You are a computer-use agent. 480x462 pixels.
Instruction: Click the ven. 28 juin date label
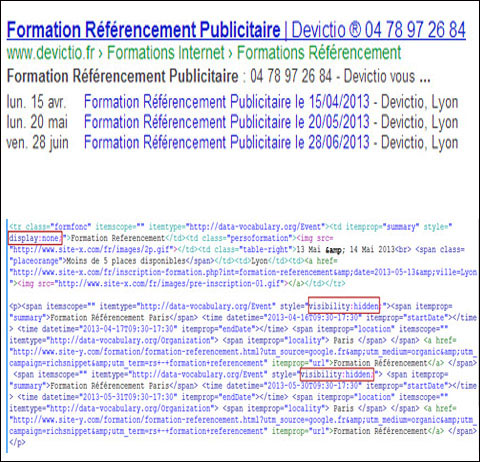pos(38,143)
